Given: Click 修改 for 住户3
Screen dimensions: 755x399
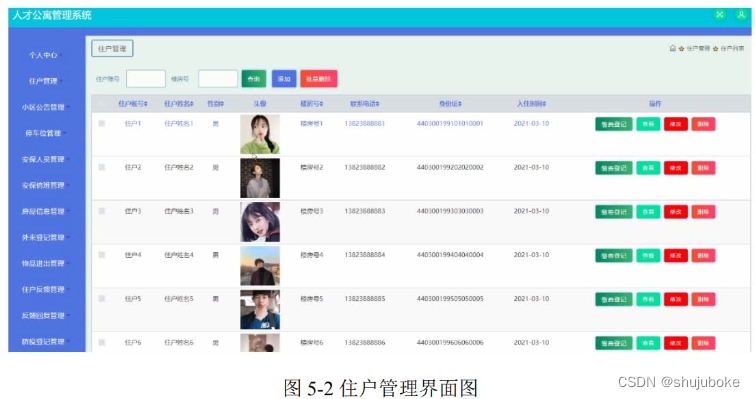Looking at the screenshot, I should click(676, 212).
